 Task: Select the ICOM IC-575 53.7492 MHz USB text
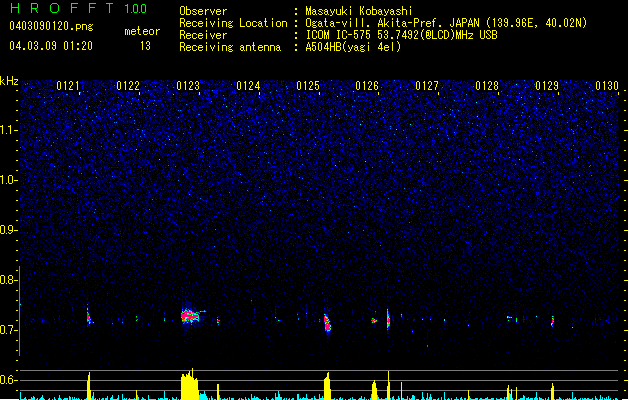pyautogui.click(x=402, y=35)
